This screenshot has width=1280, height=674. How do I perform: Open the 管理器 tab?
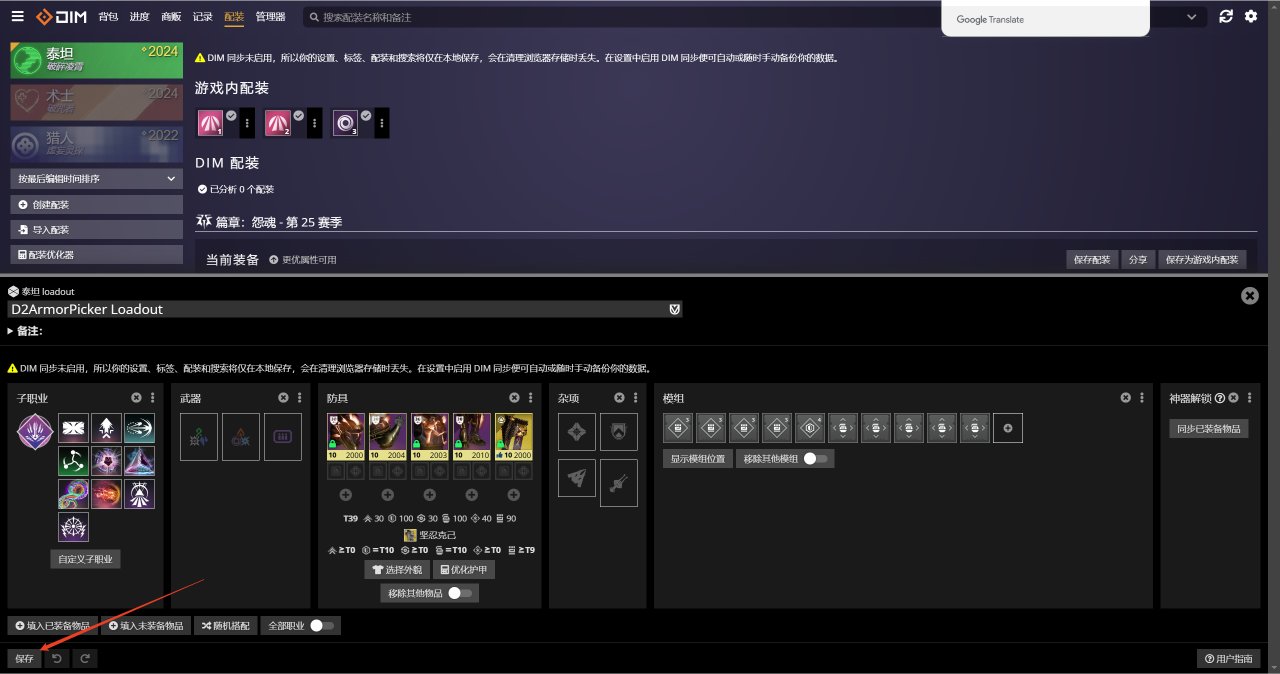pos(270,17)
